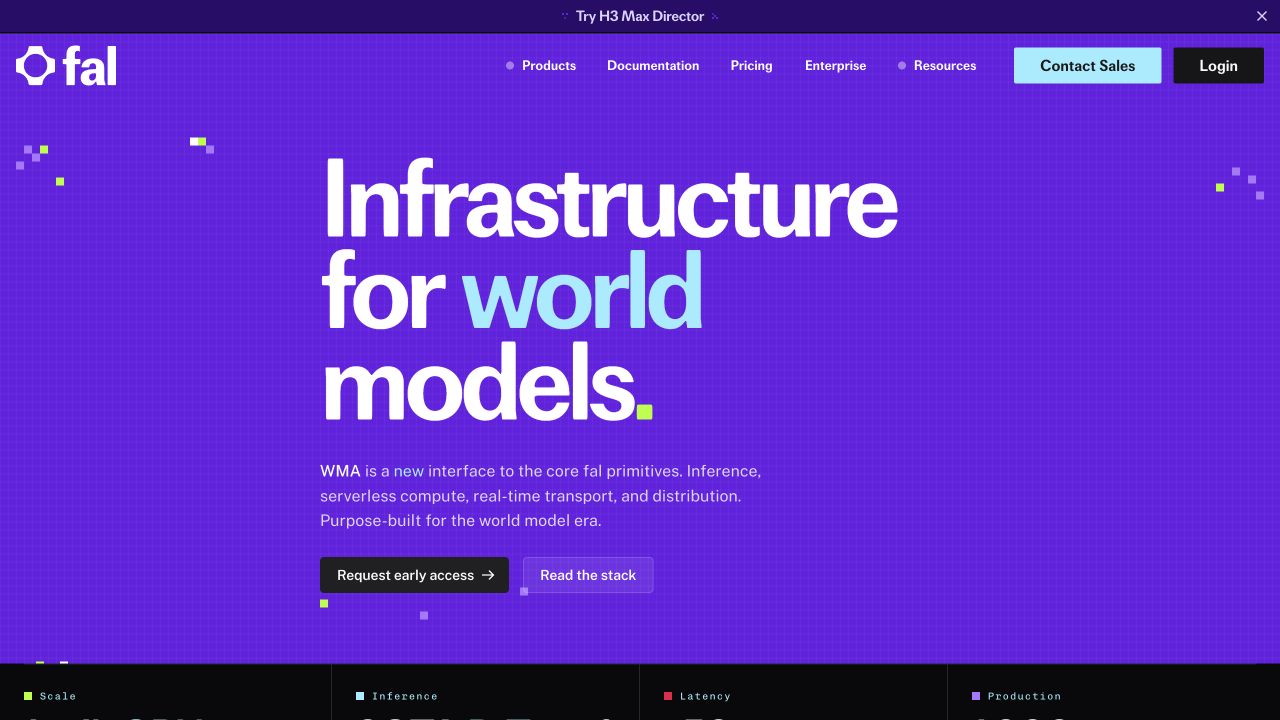
Task: Click the Read the stack button
Action: pyautogui.click(x=588, y=575)
